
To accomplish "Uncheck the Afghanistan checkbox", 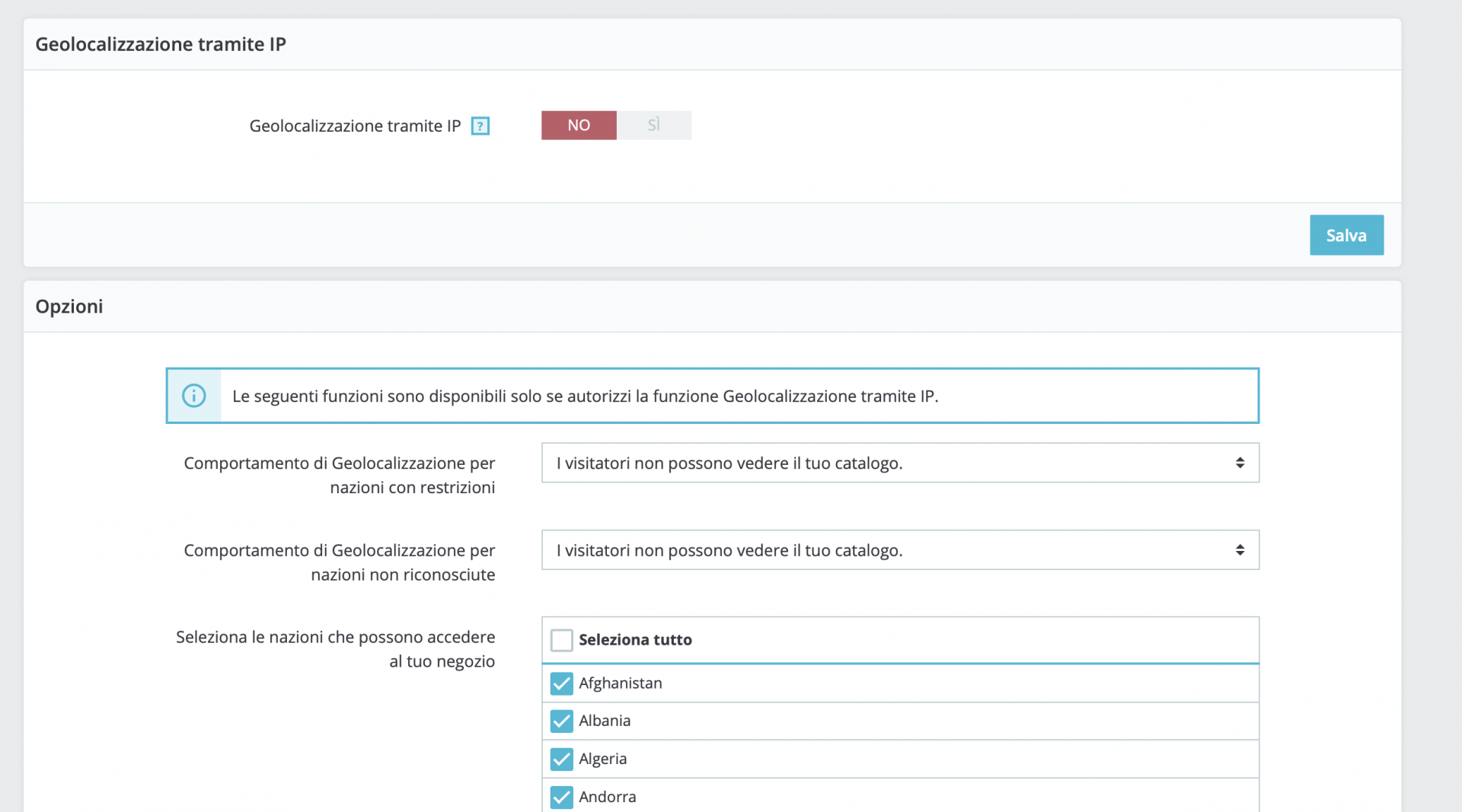I will pos(562,683).
